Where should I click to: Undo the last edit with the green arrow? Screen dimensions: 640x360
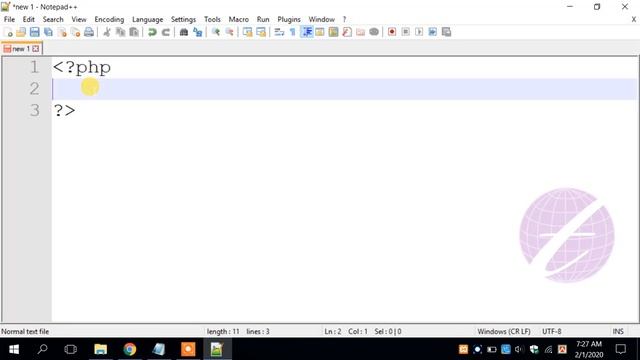pyautogui.click(x=152, y=32)
